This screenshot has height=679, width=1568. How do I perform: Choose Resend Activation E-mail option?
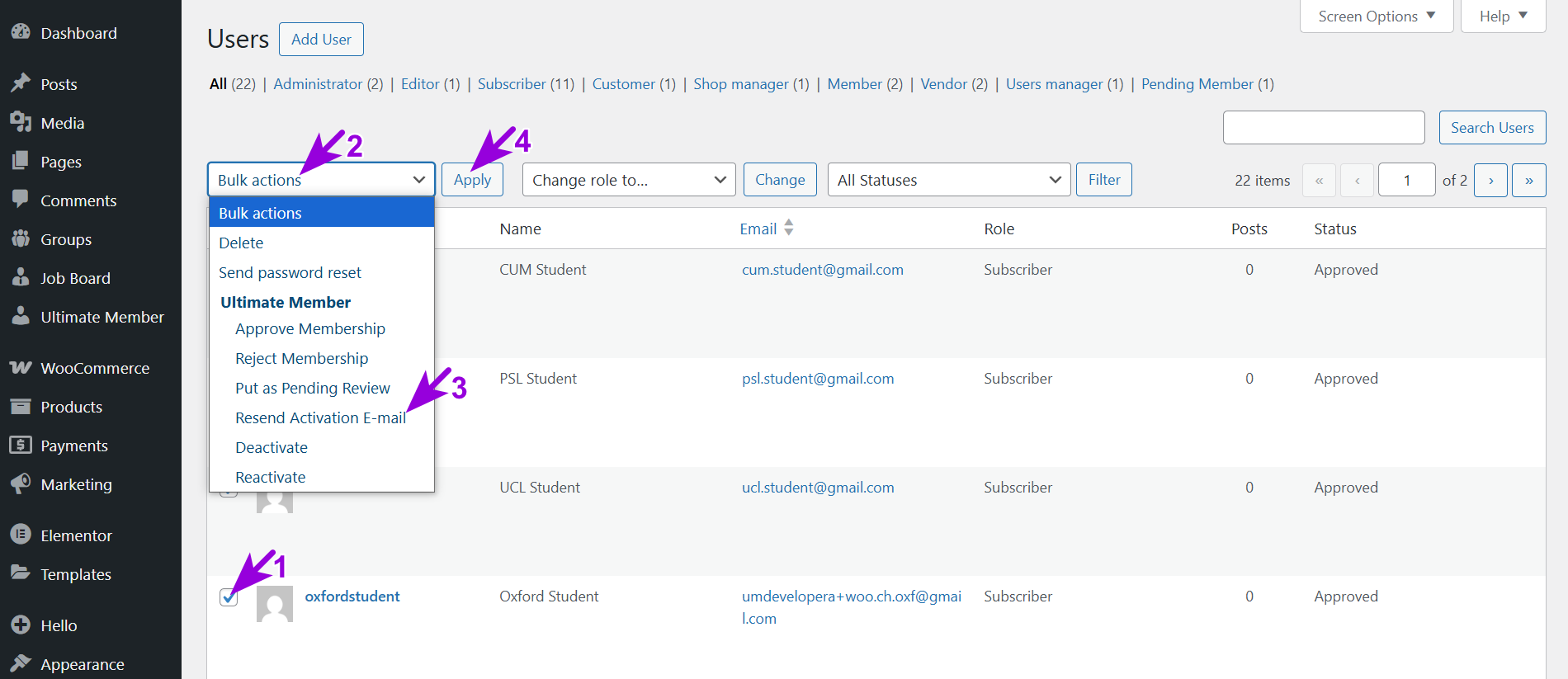point(322,417)
